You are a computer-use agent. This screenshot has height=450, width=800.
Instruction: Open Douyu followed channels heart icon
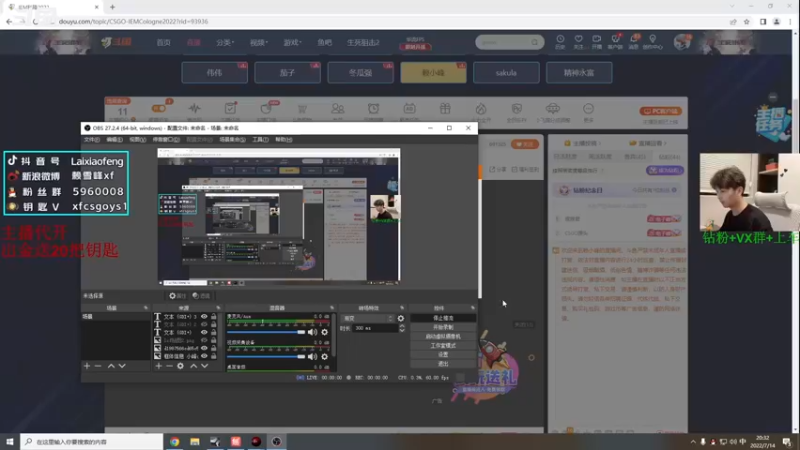point(579,39)
